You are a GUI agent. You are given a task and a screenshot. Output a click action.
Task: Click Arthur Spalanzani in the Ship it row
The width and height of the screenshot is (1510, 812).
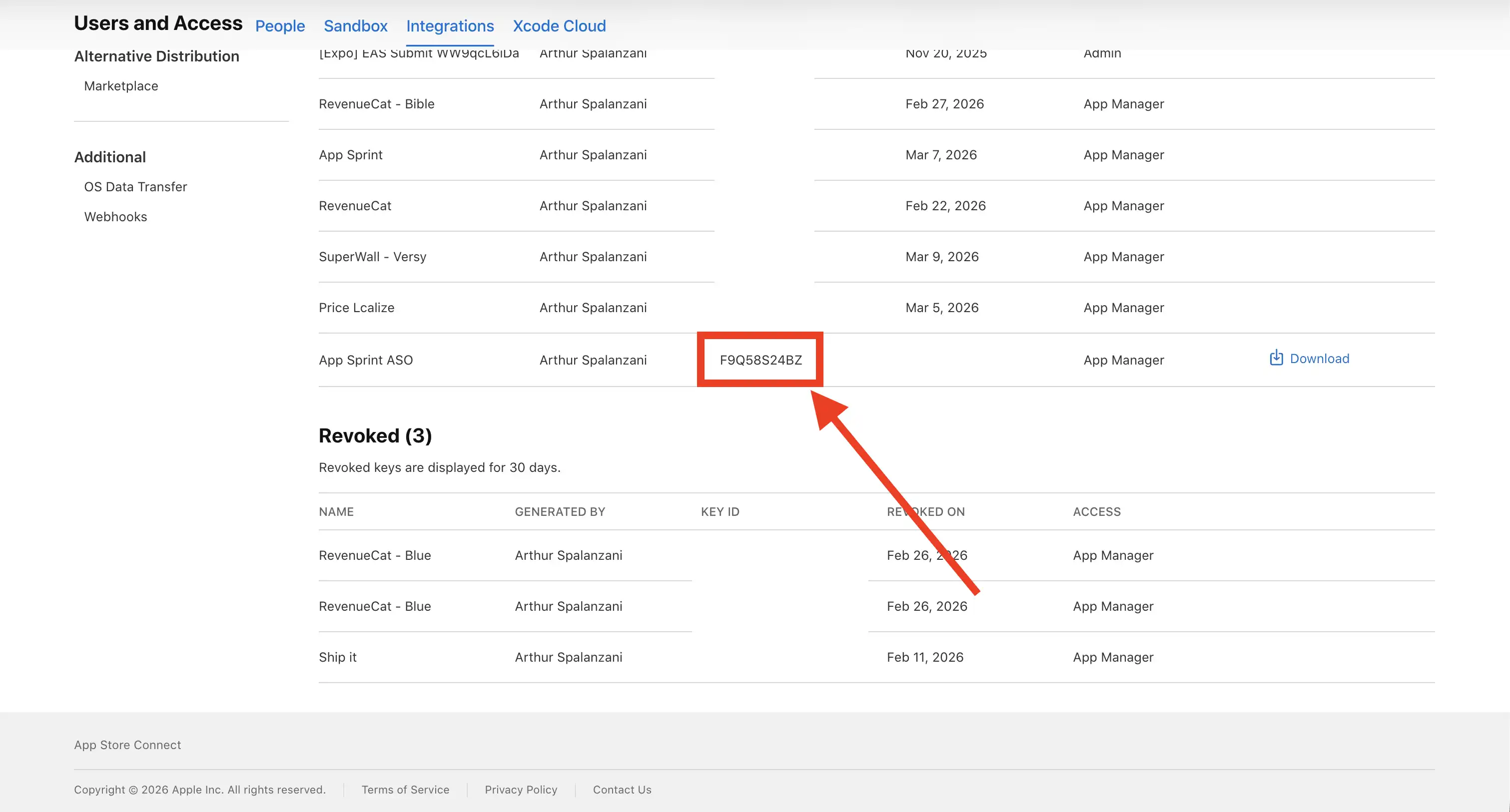569,657
